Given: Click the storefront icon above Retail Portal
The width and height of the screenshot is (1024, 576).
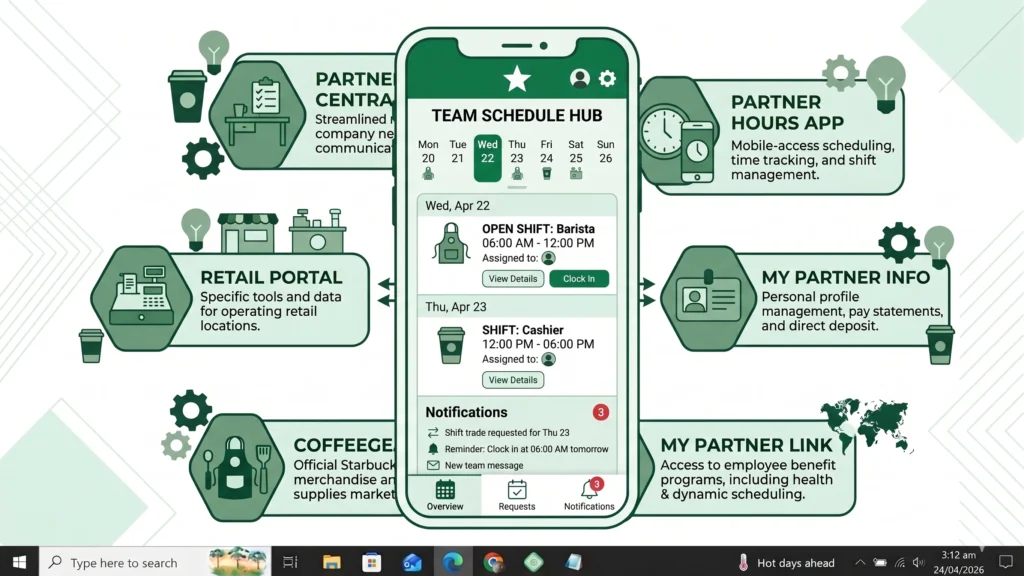Looking at the screenshot, I should click(x=248, y=232).
